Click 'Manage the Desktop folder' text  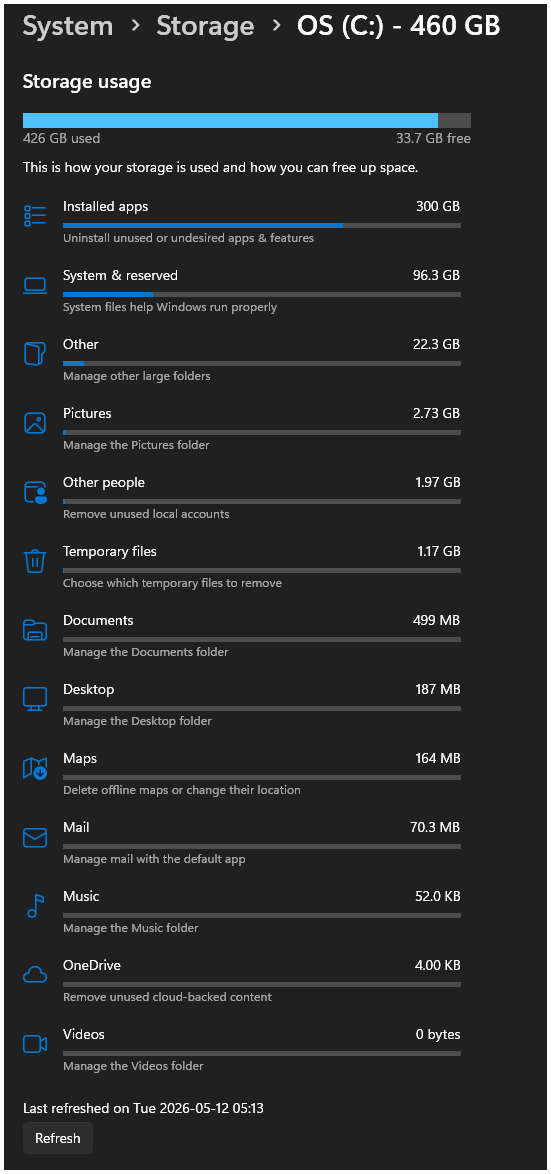tap(138, 721)
